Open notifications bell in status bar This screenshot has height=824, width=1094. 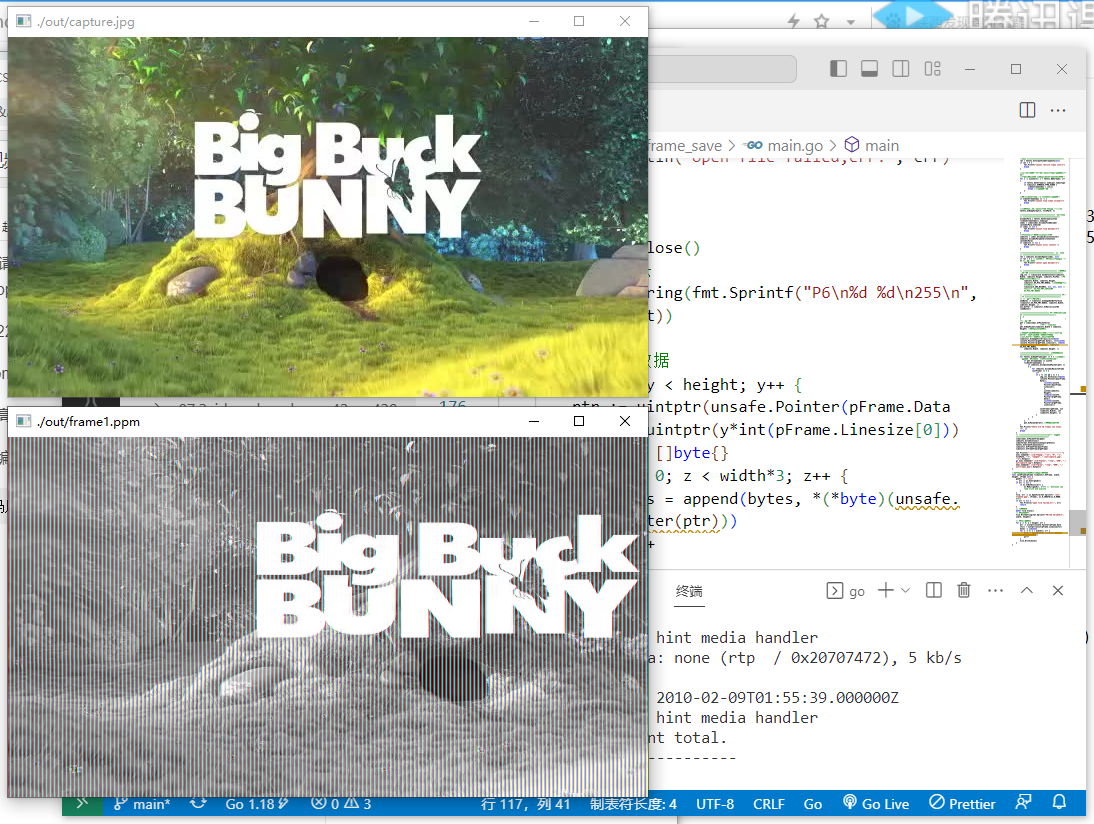(x=1059, y=803)
